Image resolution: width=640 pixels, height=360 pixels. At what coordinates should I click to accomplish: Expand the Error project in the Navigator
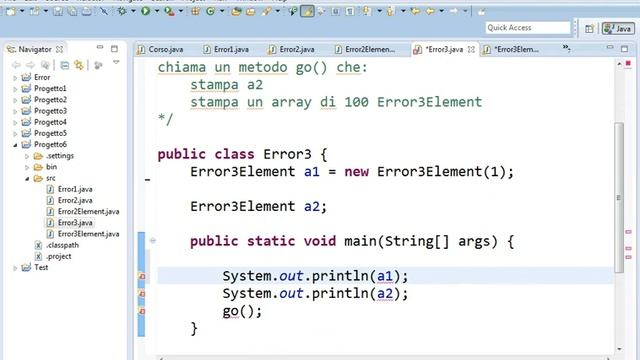pos(15,78)
